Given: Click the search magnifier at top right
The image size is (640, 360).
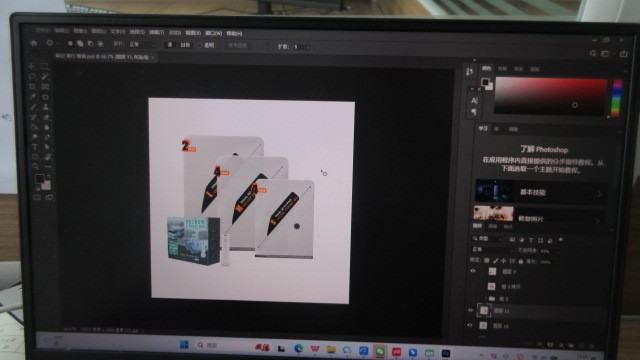Looking at the screenshot, I should pos(593,53).
